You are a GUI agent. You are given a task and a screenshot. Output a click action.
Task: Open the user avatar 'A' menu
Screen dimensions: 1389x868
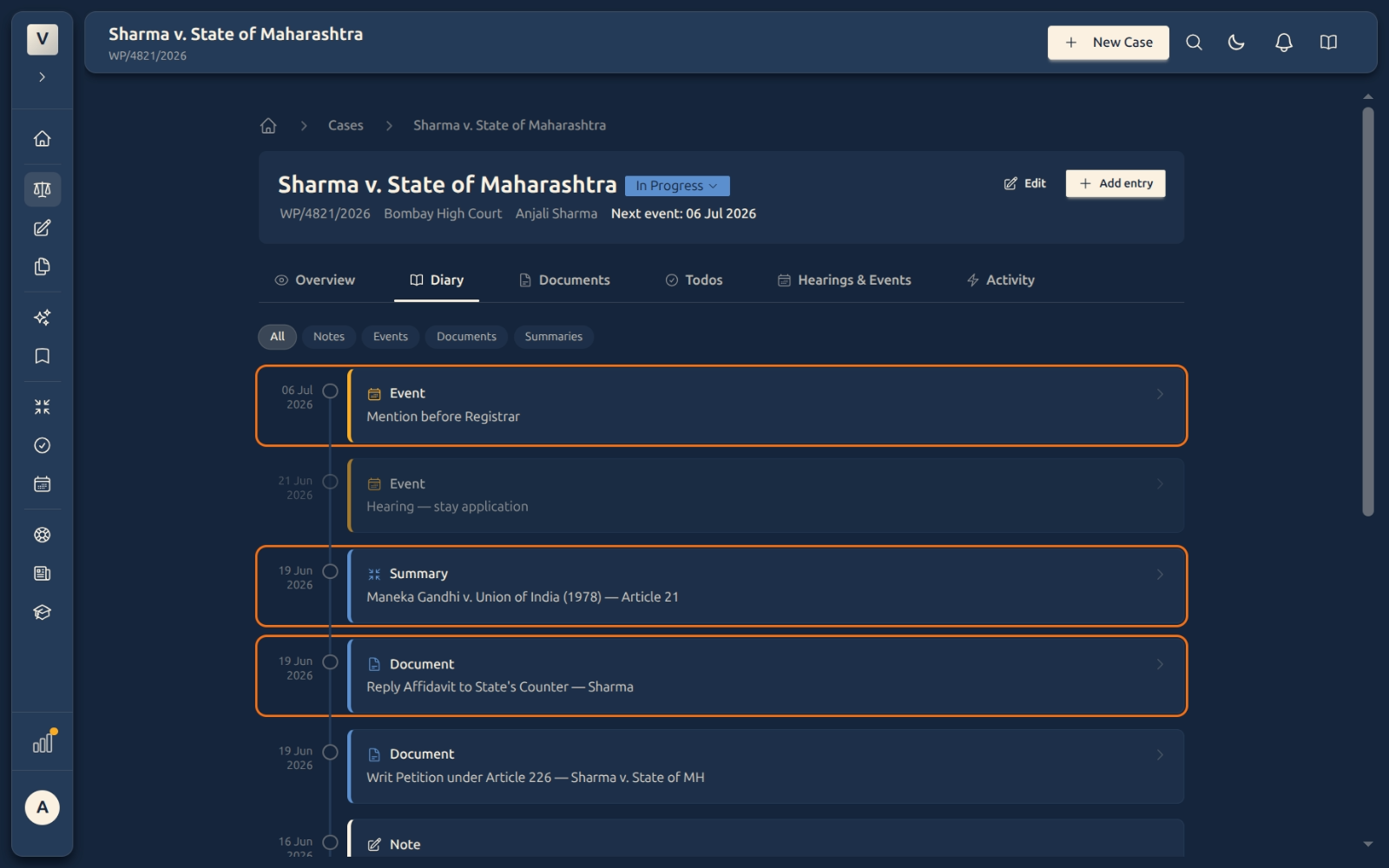(42, 807)
